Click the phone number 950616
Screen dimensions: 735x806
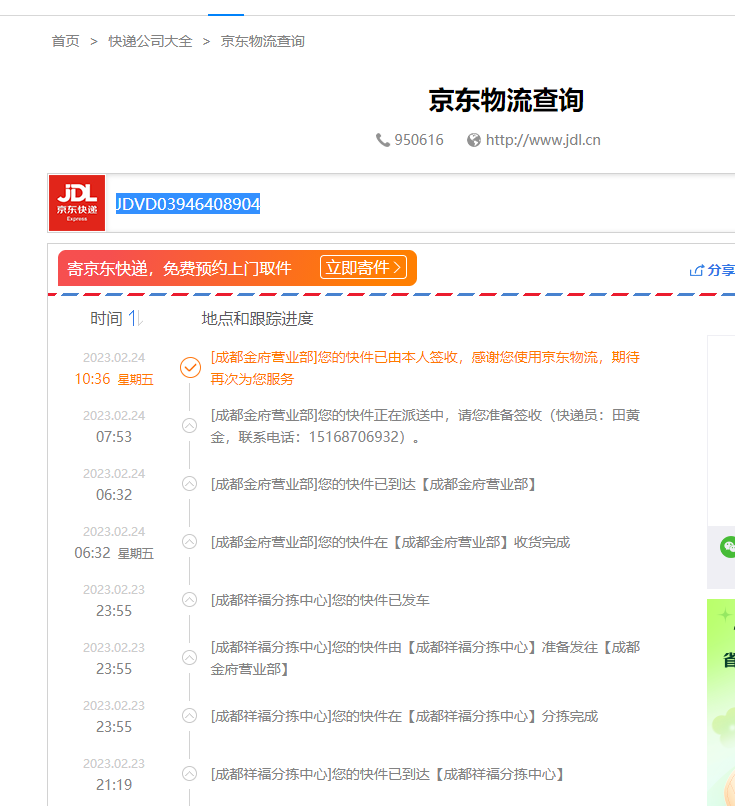tap(419, 140)
